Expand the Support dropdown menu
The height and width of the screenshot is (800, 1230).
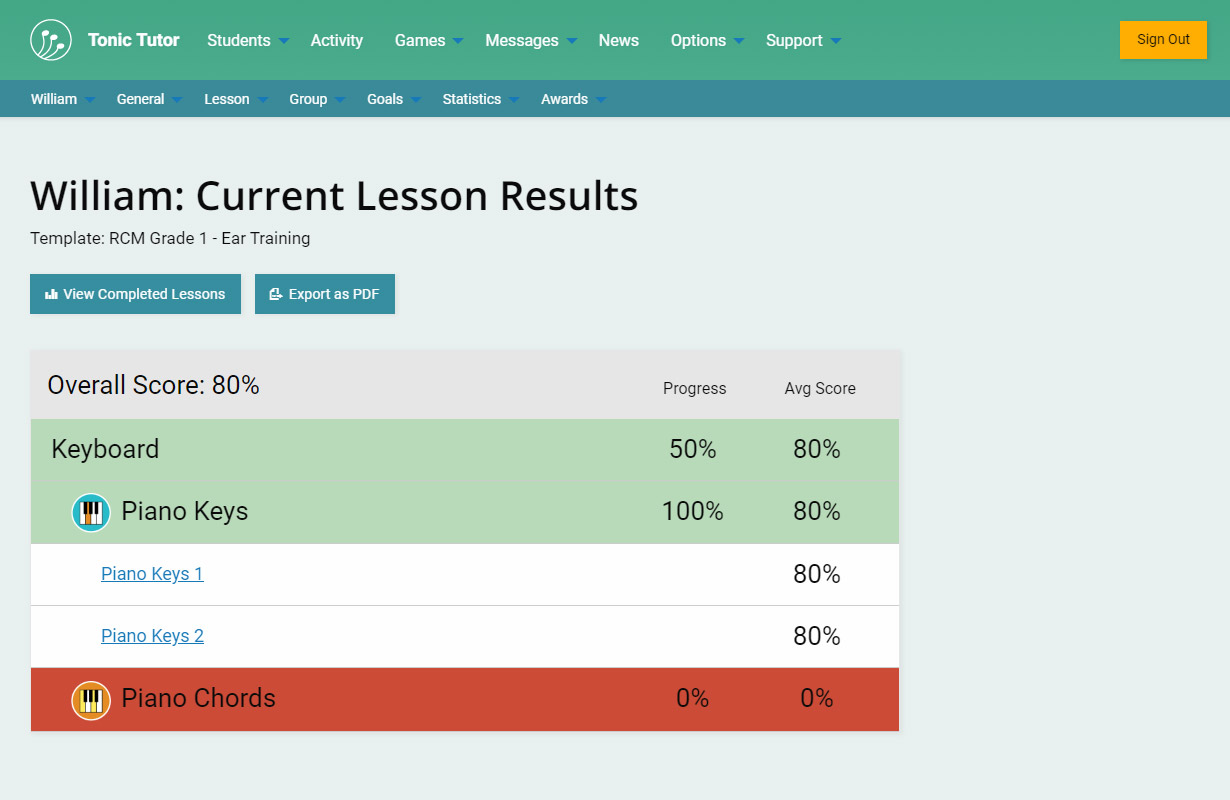pyautogui.click(x=802, y=41)
